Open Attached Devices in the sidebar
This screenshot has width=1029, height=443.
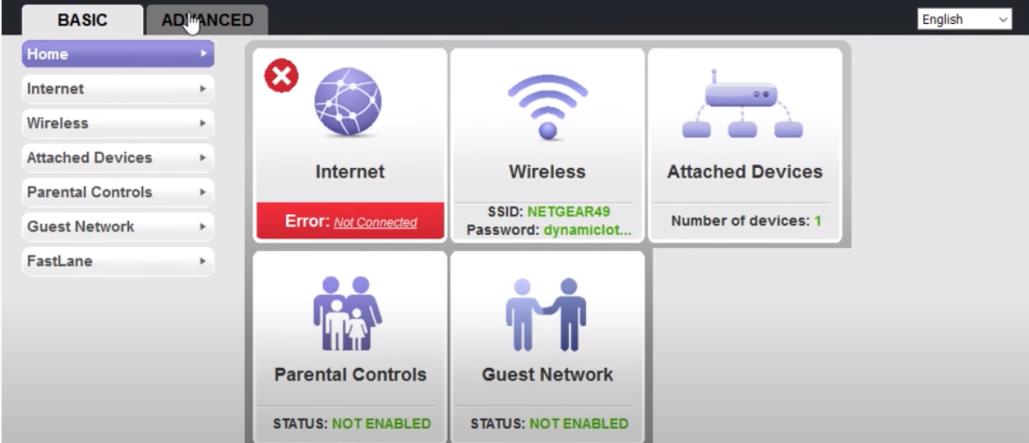click(118, 158)
